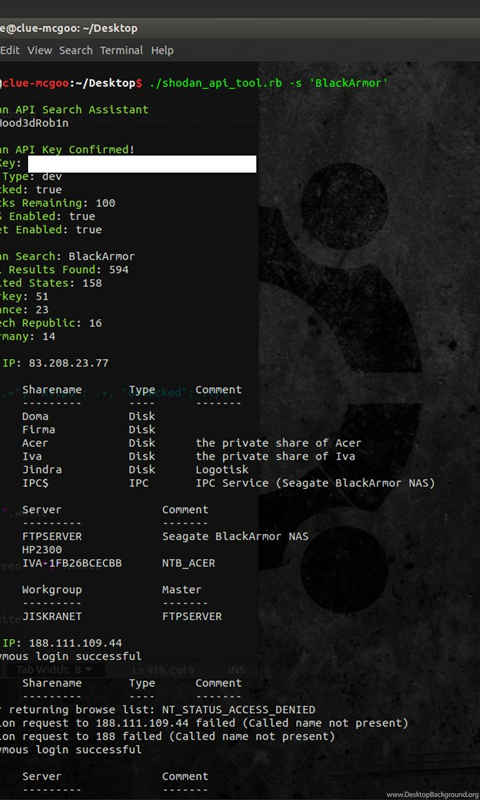
Task: Click the INS indicator in editor status bar
Action: point(237,670)
